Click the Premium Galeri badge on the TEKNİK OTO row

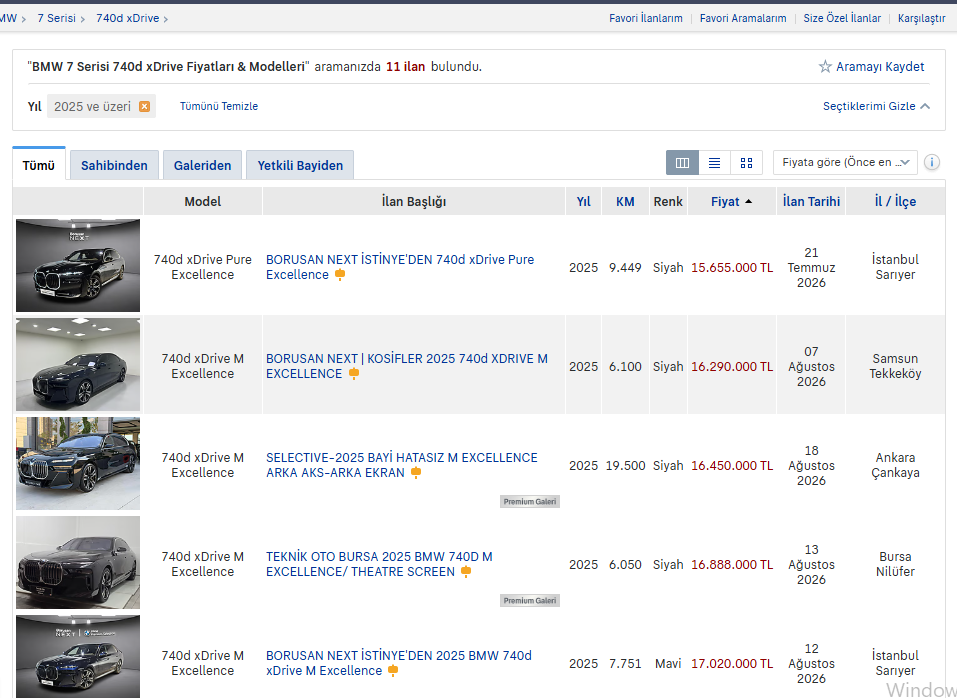point(530,600)
